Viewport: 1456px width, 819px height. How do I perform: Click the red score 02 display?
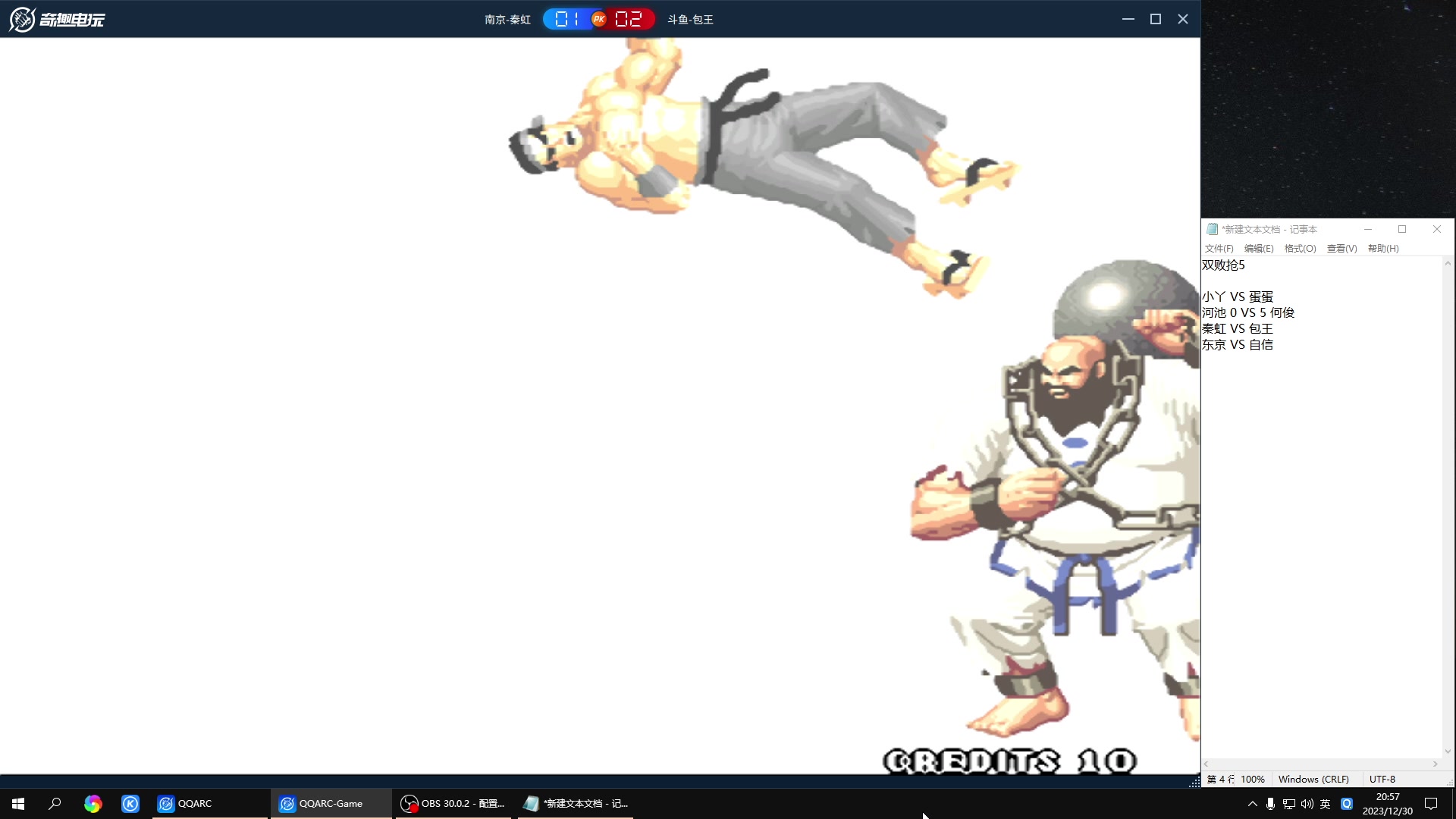coord(629,19)
